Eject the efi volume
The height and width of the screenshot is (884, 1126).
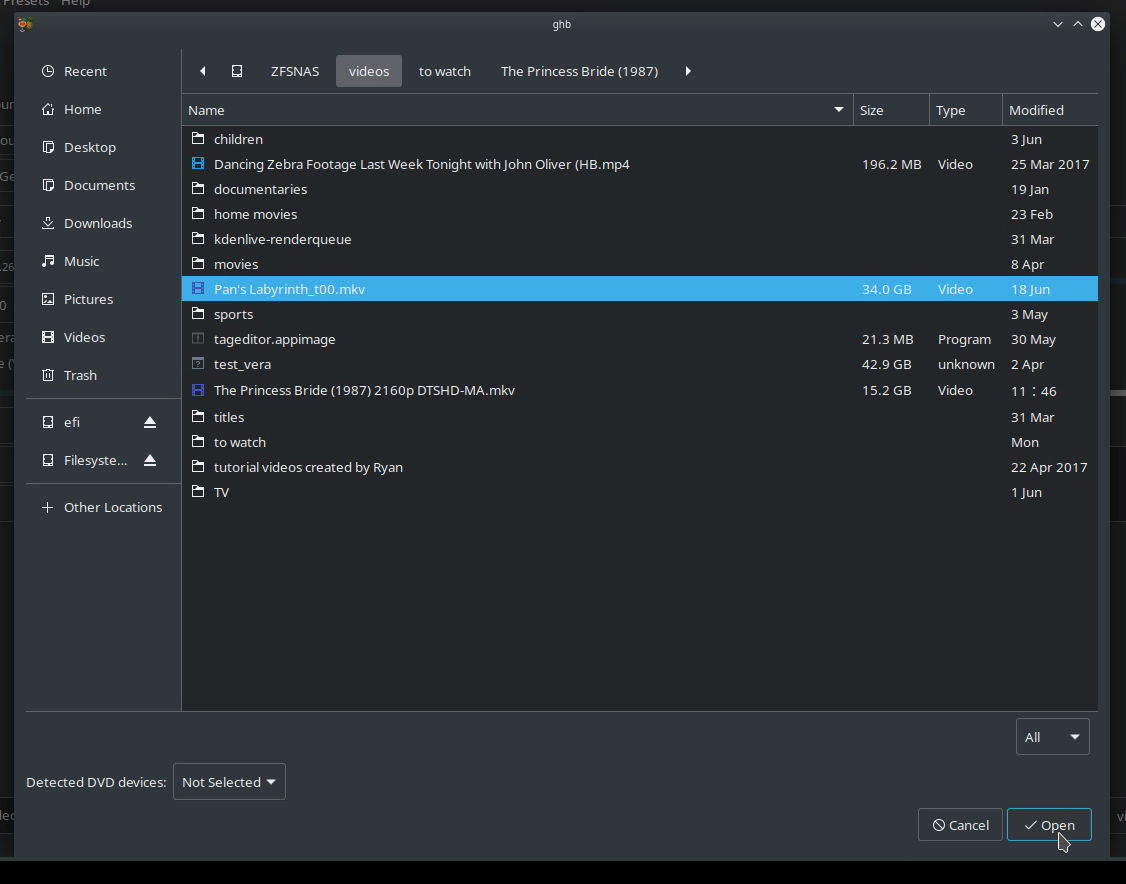tap(149, 422)
